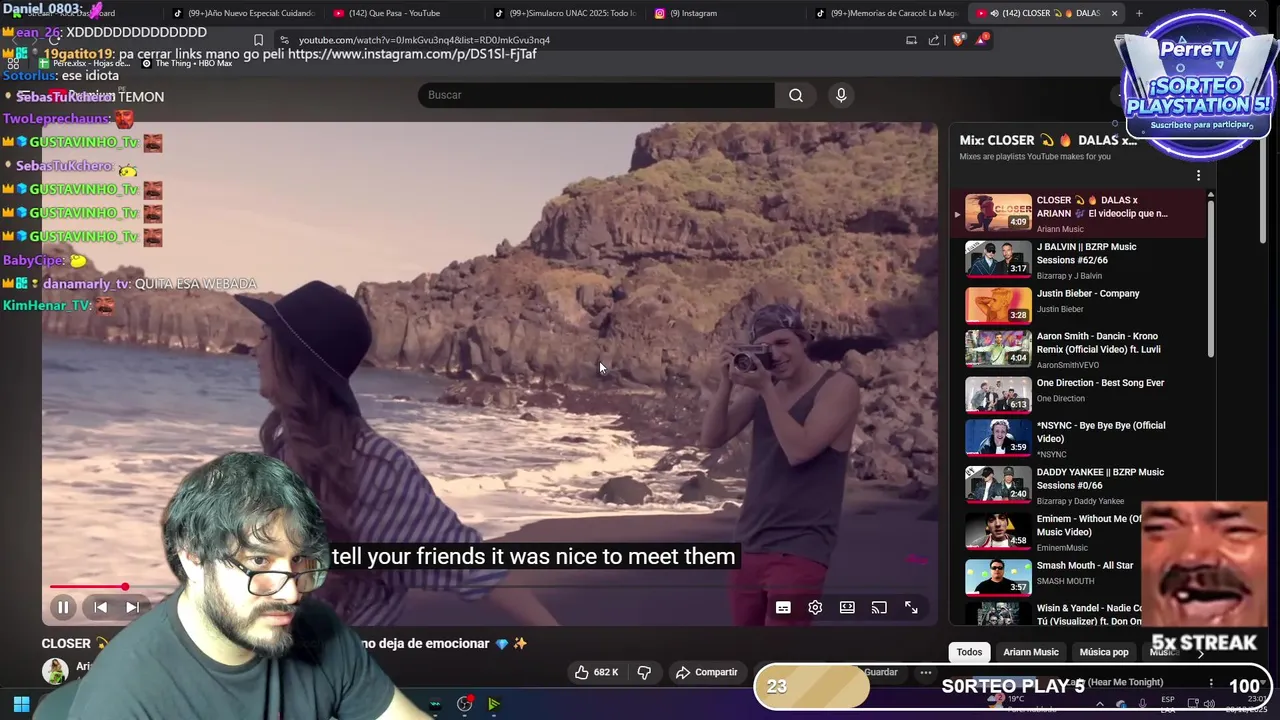The image size is (1280, 720).
Task: Switch to Simulacro UNAC 2025 TikTok tab
Action: (x=565, y=13)
